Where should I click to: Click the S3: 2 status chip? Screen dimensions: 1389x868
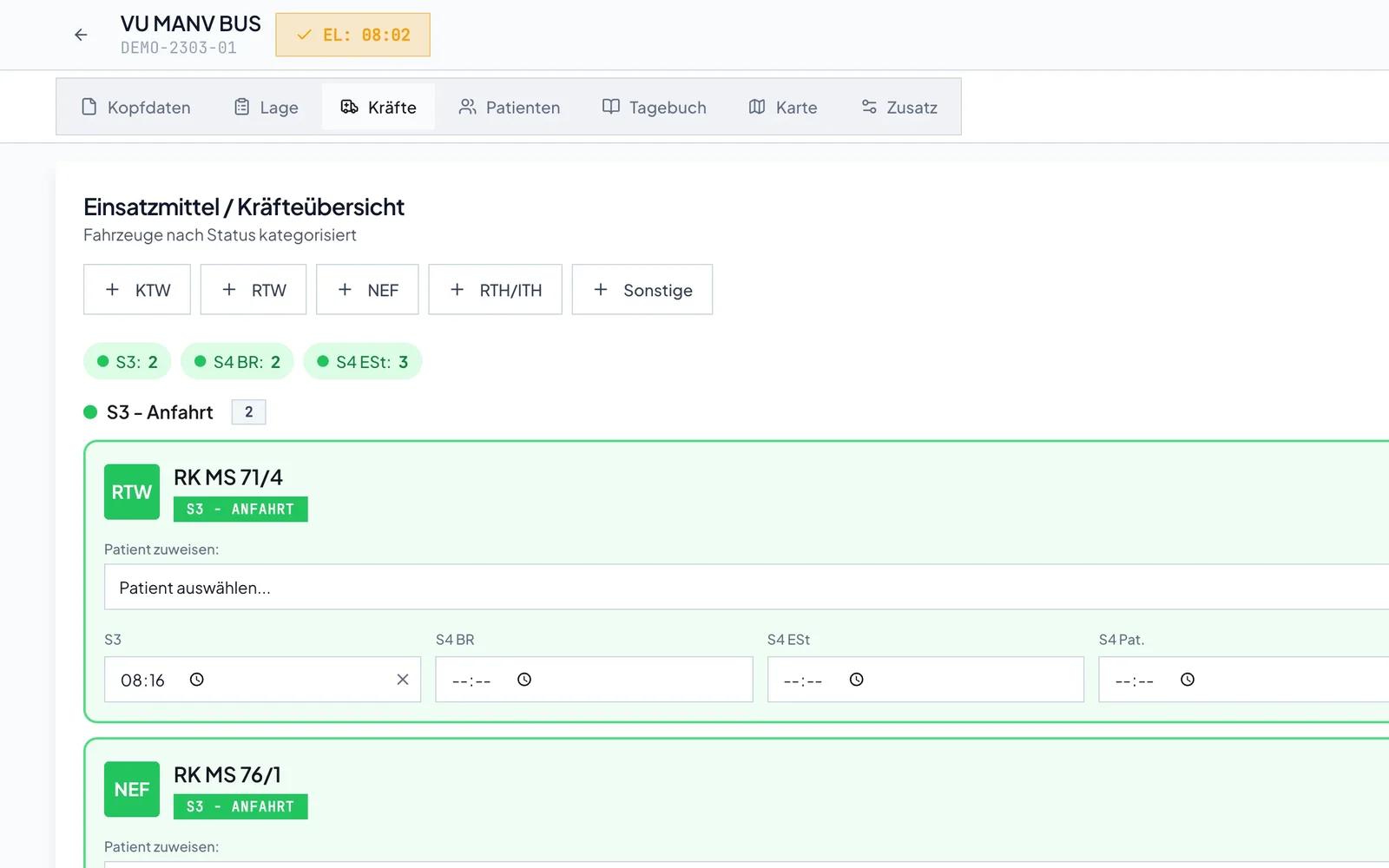128,362
